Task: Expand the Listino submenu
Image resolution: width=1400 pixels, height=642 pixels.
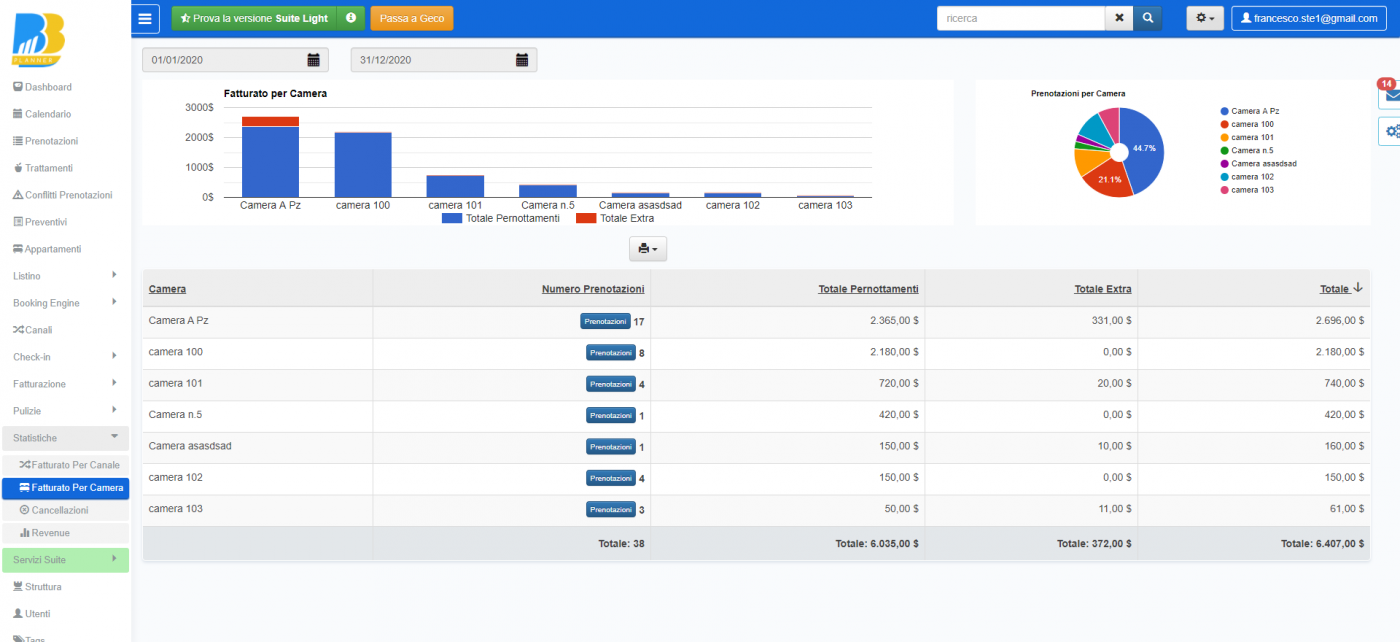Action: coord(65,276)
